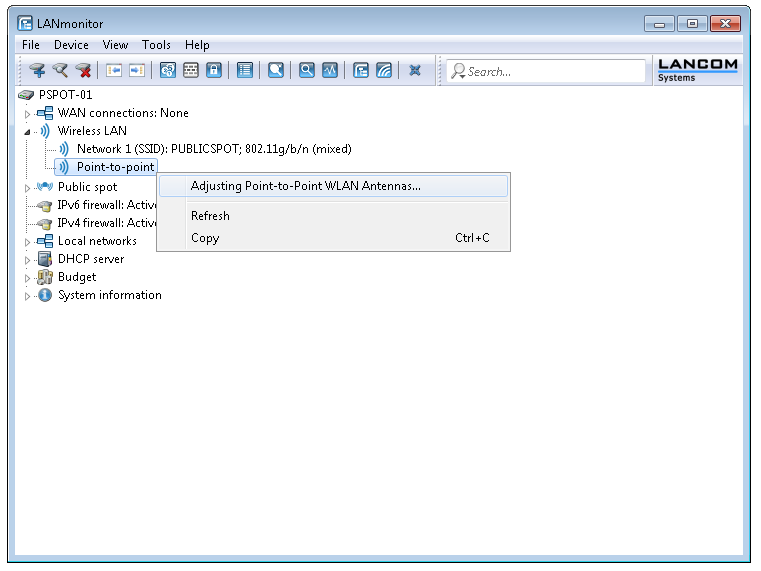
Task: Select the Network 1 PUBLICSPOT entry
Action: tap(213, 149)
